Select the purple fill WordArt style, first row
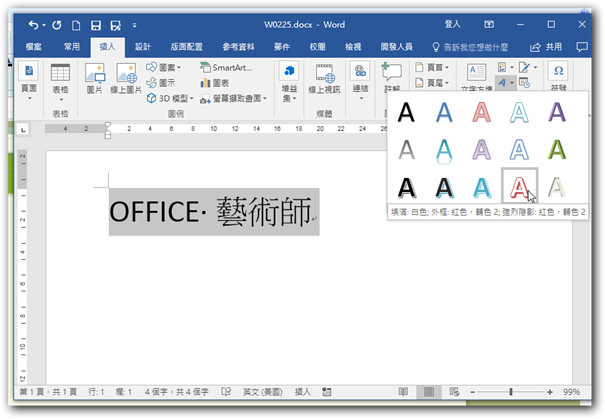The width and height of the screenshot is (605, 419). pyautogui.click(x=557, y=112)
